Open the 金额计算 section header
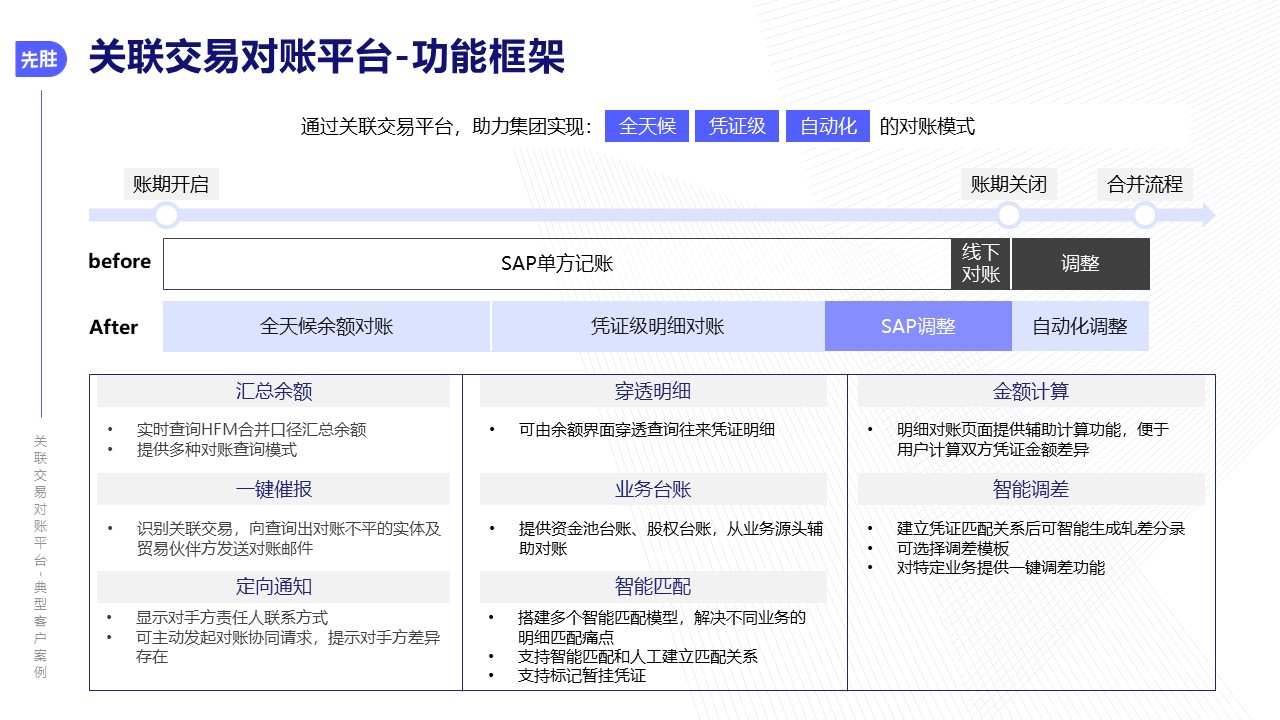Screen dimensions: 1280x720 pyautogui.click(x=1031, y=392)
